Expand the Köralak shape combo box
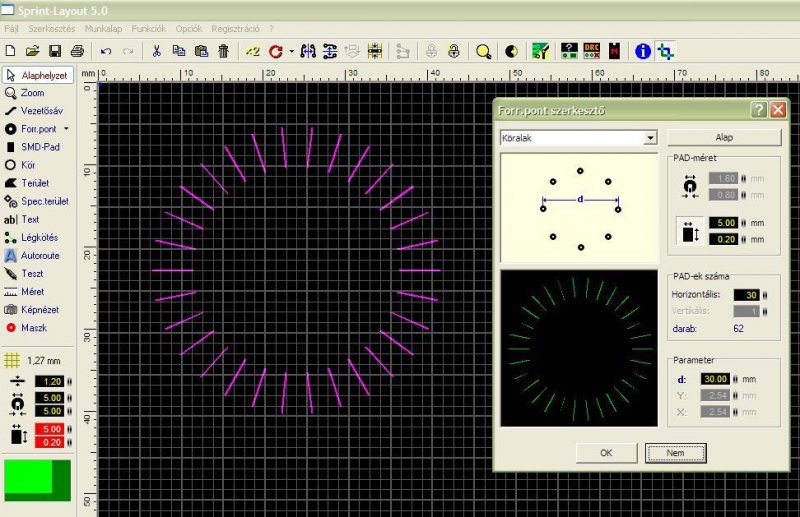 pos(650,138)
